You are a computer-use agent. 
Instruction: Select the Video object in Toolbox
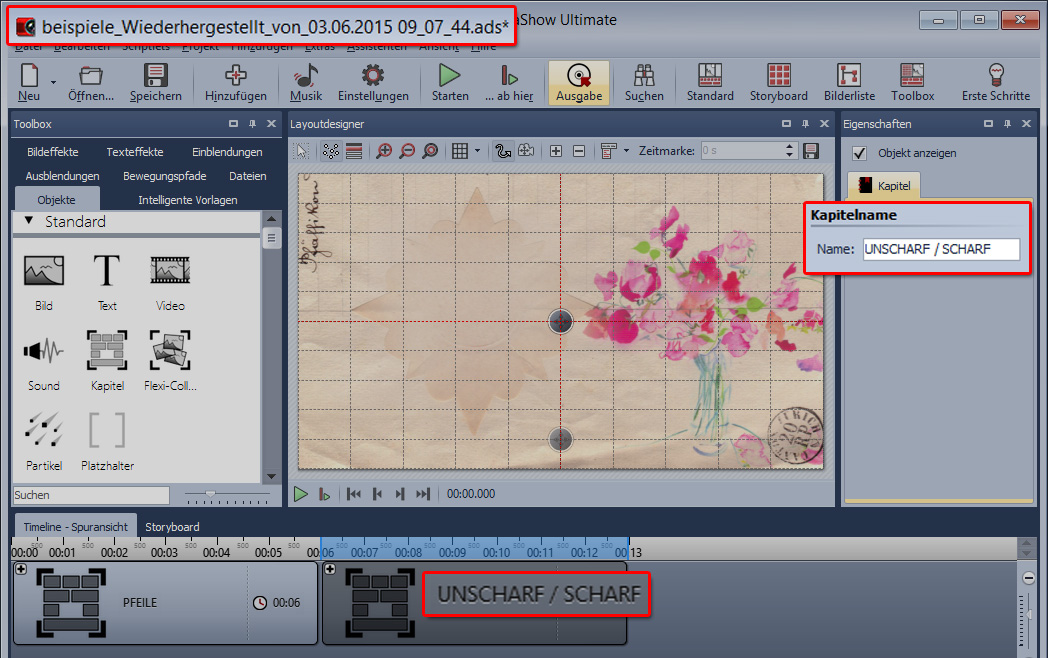169,271
